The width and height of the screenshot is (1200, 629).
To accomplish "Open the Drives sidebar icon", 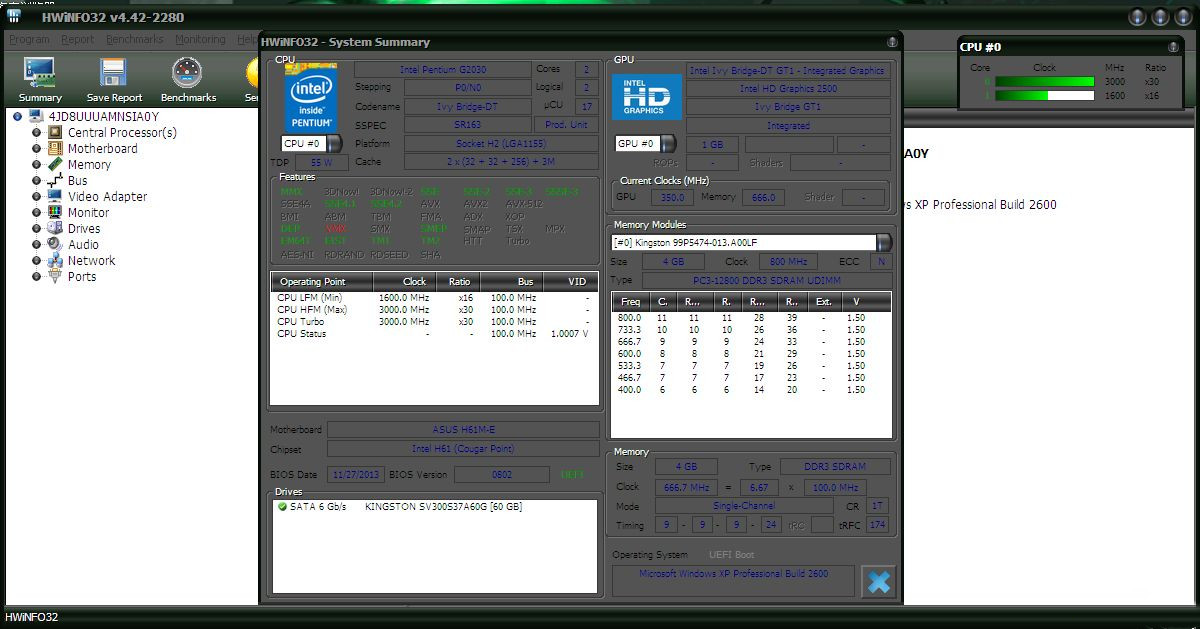I will coord(52,228).
